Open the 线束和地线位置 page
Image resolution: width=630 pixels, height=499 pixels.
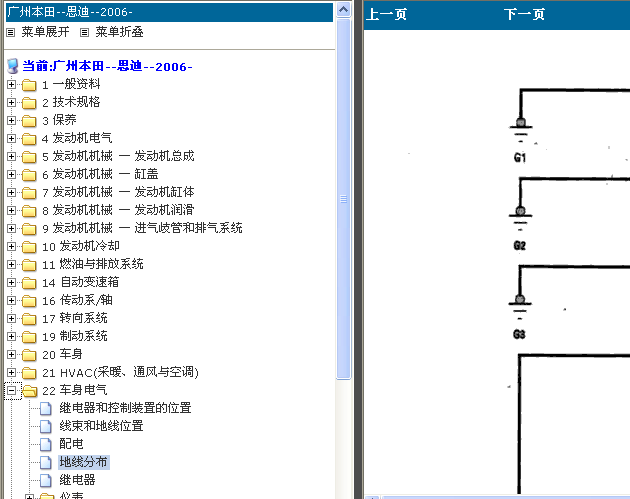coord(101,426)
